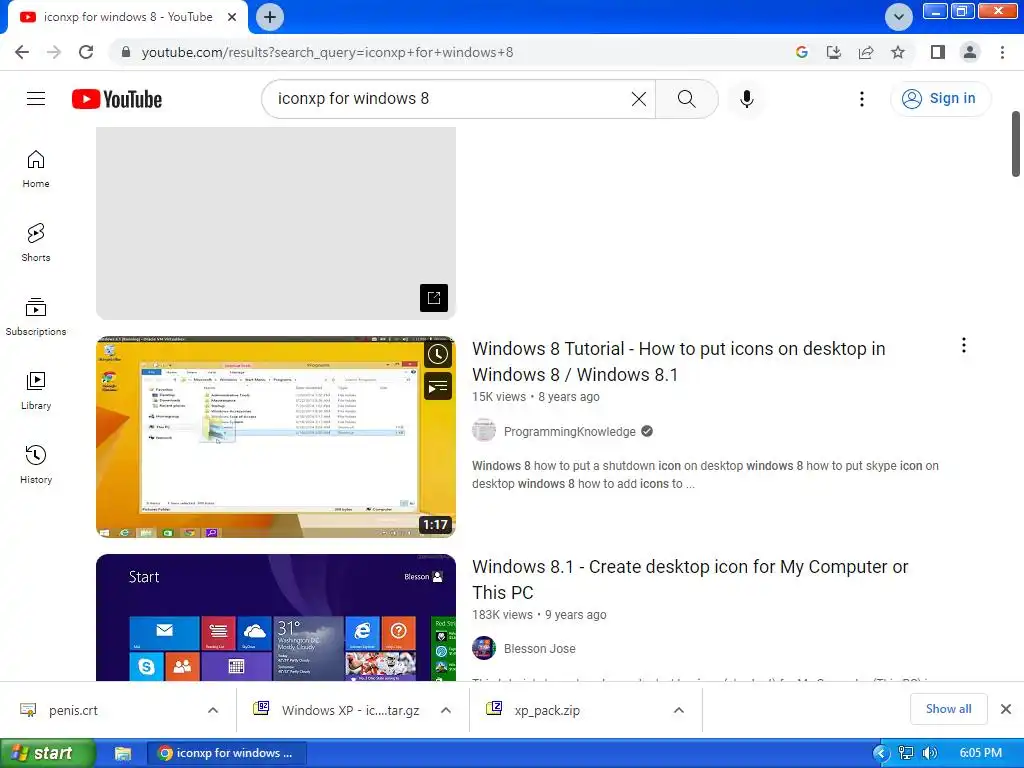Viewport: 1024px width, 768px height.
Task: Click ProgrammingKnowledge channel avatar
Action: point(484,431)
